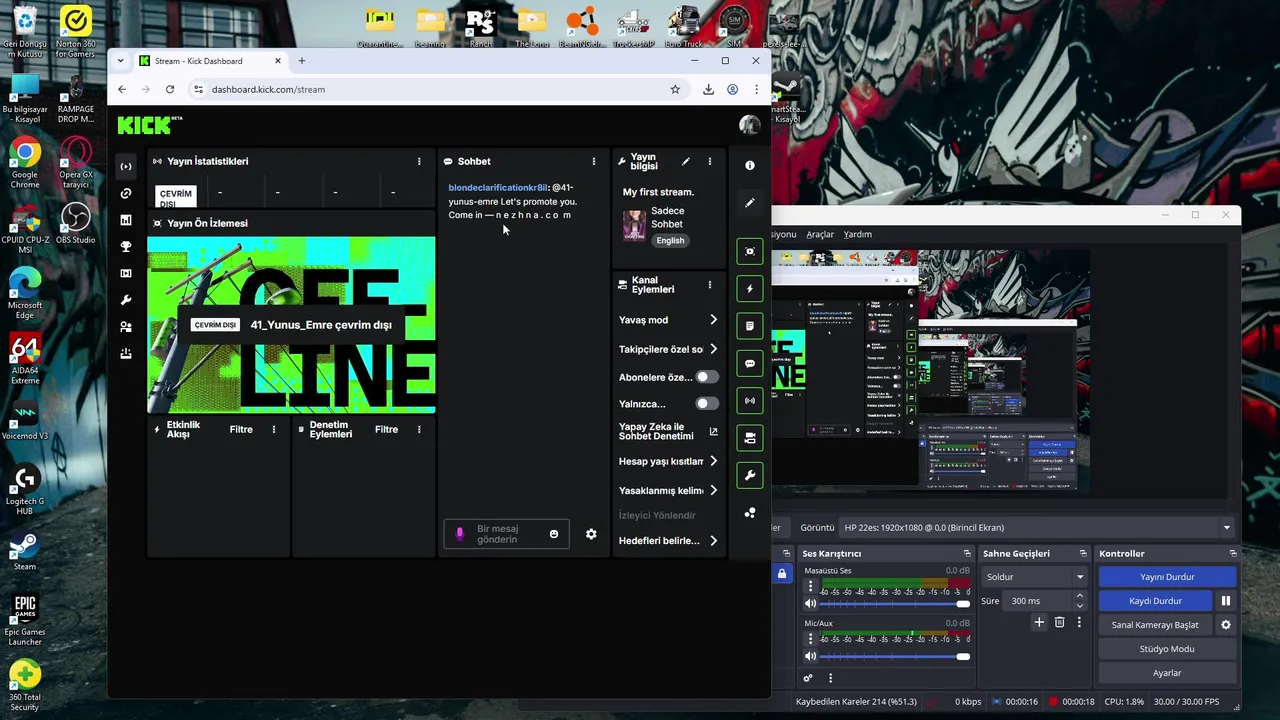This screenshot has width=1280, height=720.
Task: Mute Masaüstü Ses speaker icon in OBS
Action: pos(810,603)
